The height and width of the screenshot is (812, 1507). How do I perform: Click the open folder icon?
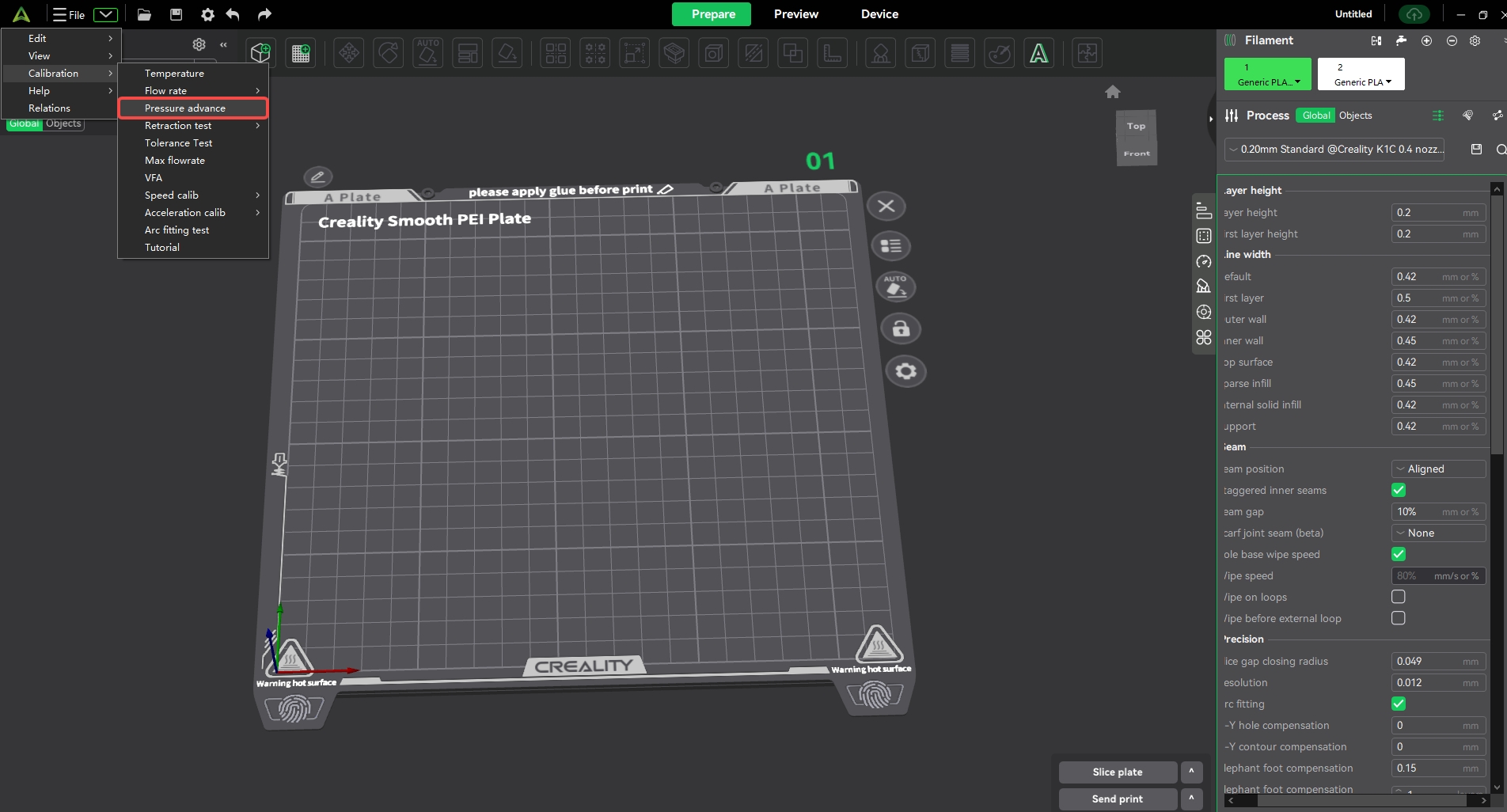[x=144, y=14]
